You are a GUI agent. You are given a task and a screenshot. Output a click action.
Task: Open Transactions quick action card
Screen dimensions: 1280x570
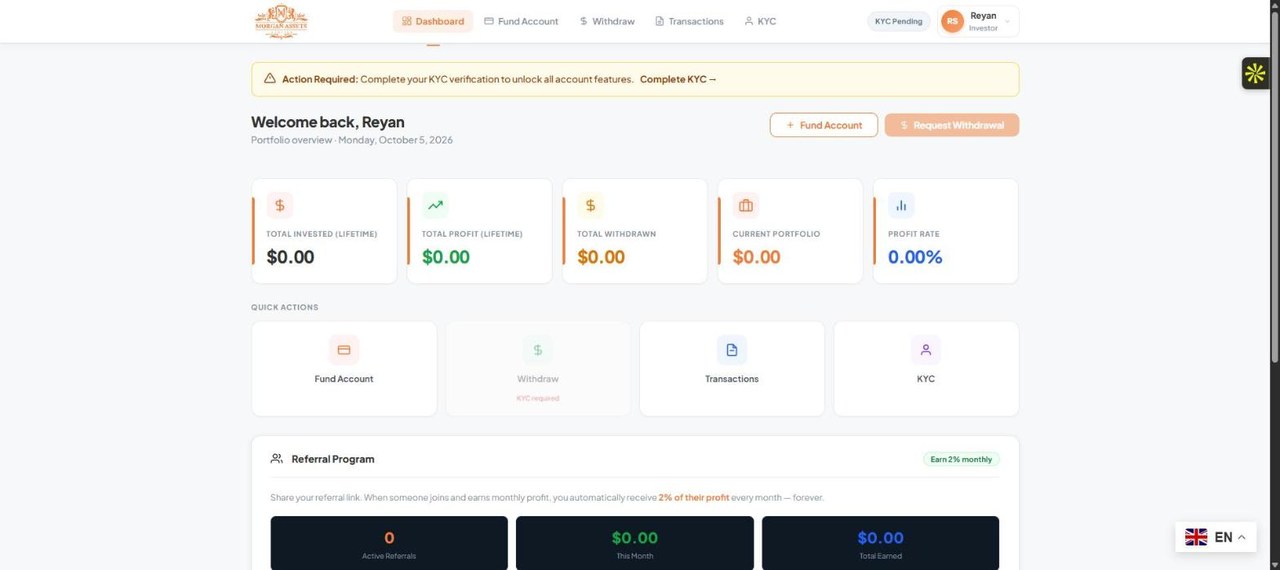[x=732, y=368]
